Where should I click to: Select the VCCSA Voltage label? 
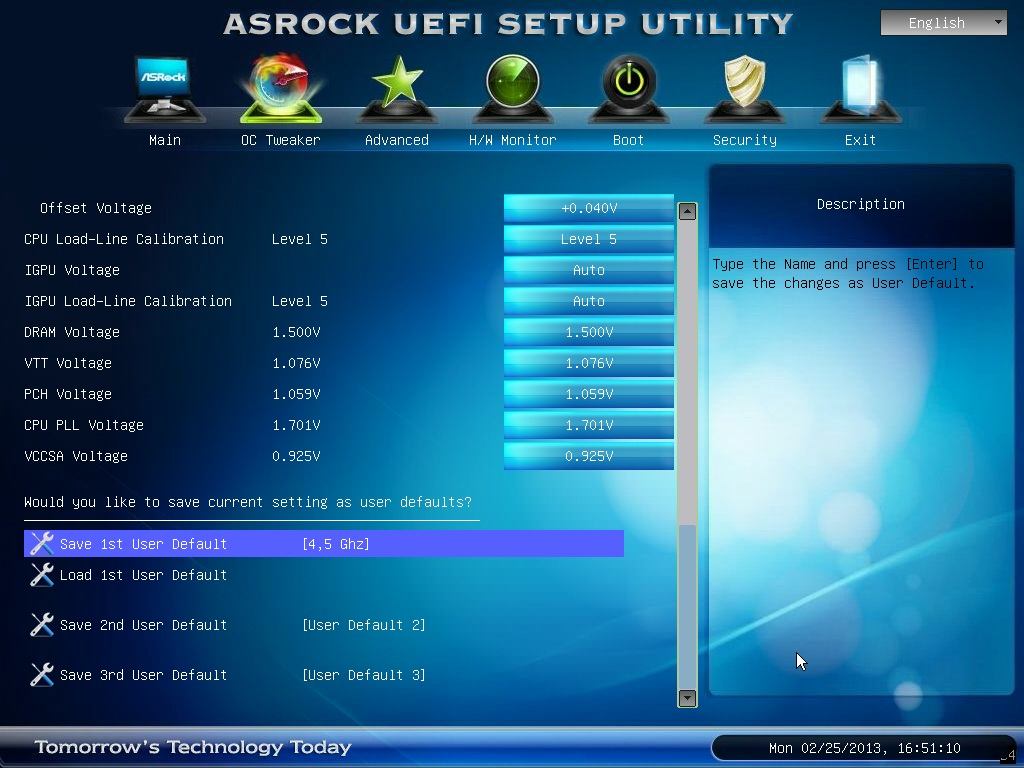click(x=76, y=456)
